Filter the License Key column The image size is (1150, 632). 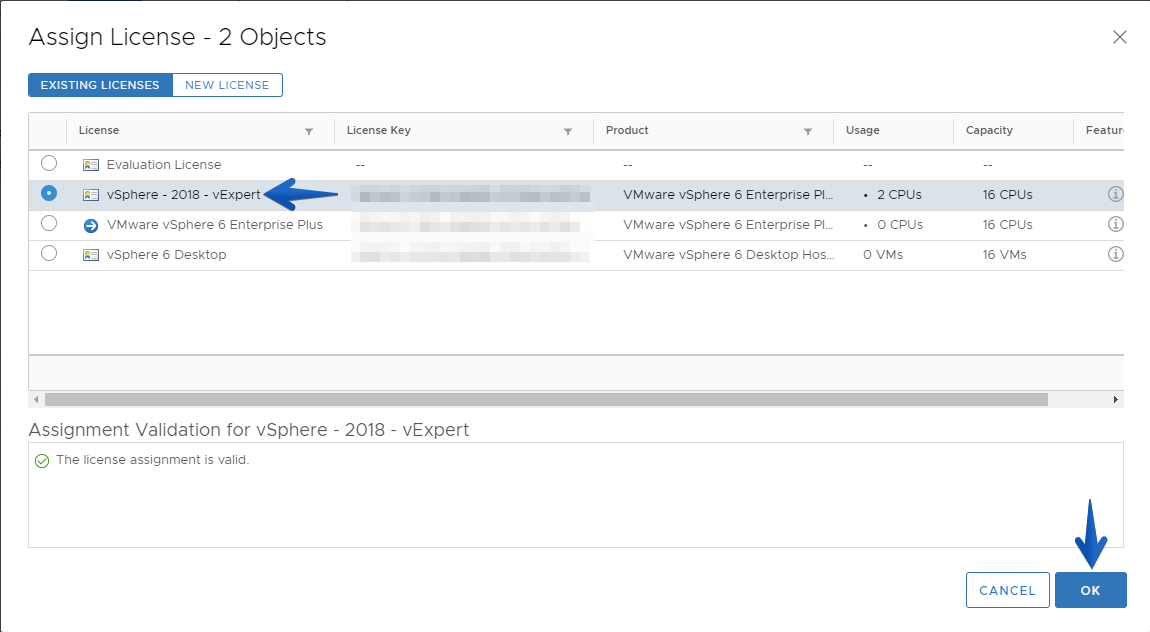(x=568, y=131)
